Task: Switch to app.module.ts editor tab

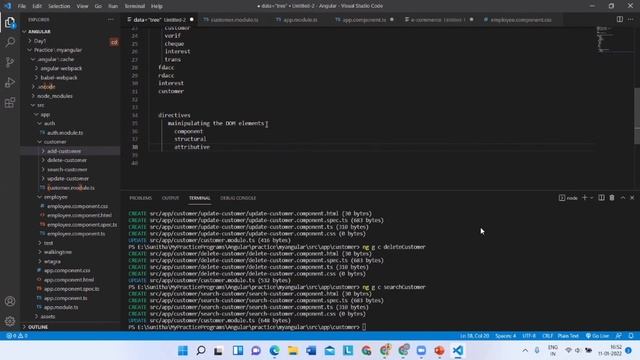Action: pyautogui.click(x=300, y=20)
